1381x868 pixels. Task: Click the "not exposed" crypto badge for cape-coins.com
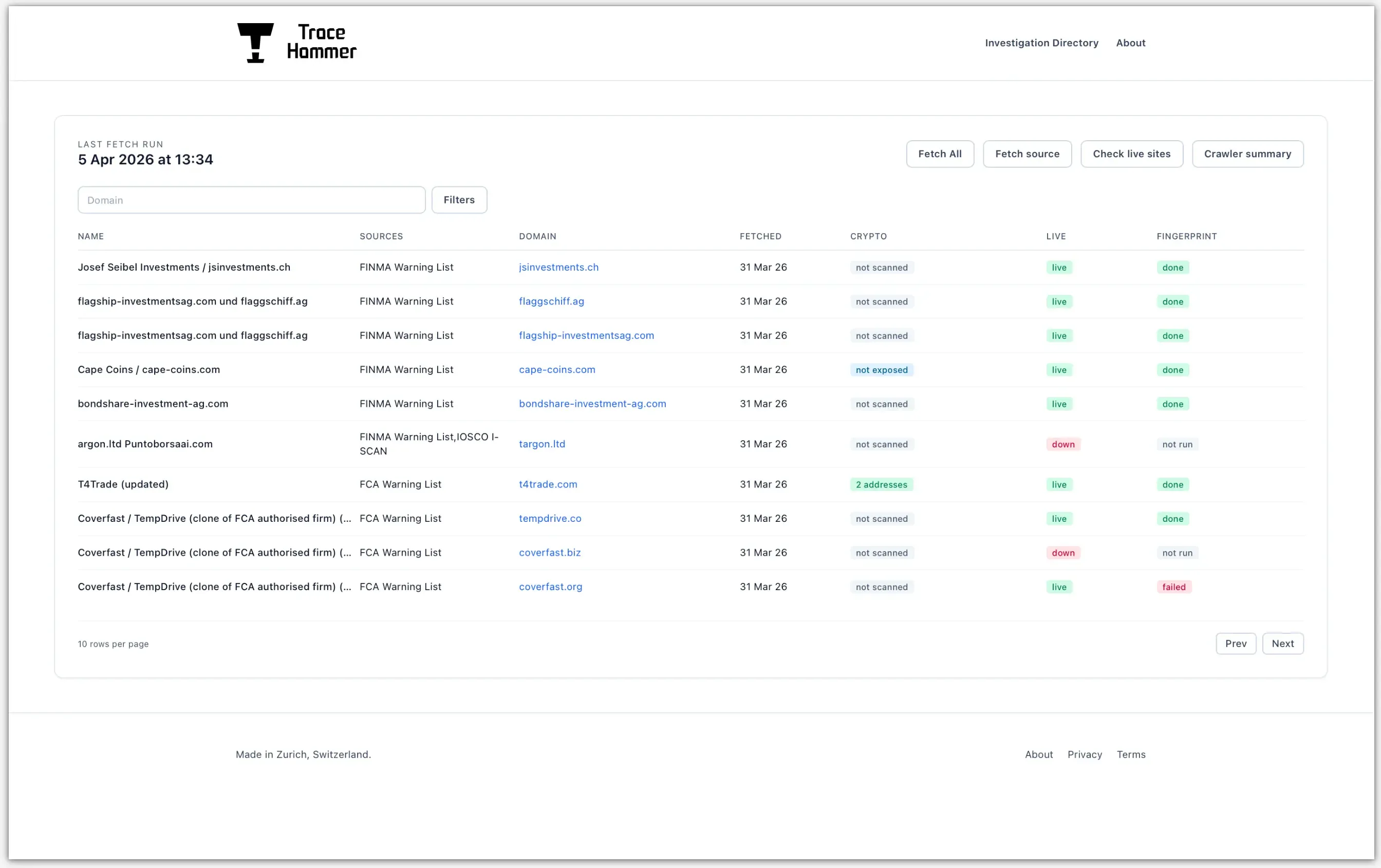[882, 370]
